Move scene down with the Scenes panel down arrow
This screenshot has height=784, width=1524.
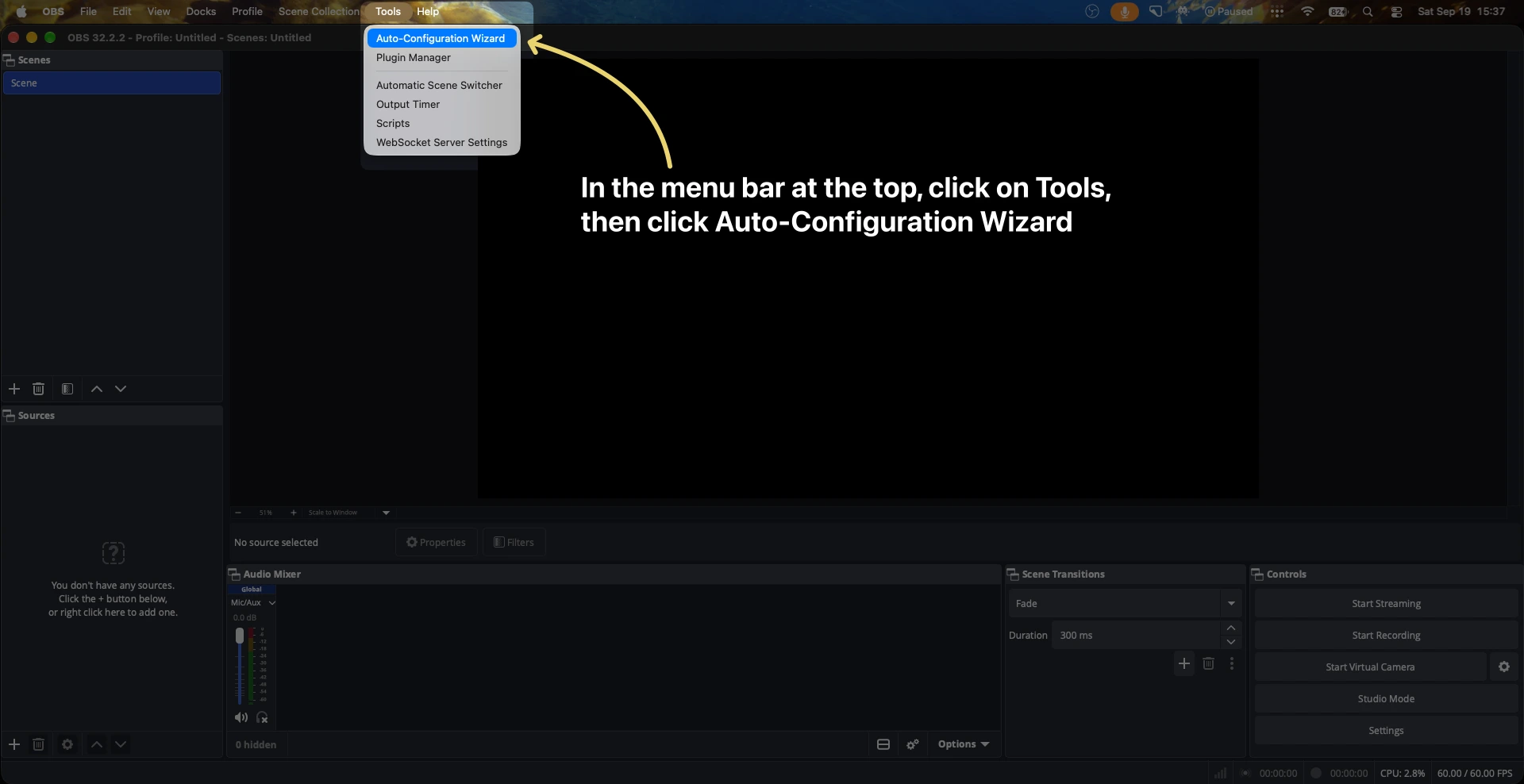(121, 389)
